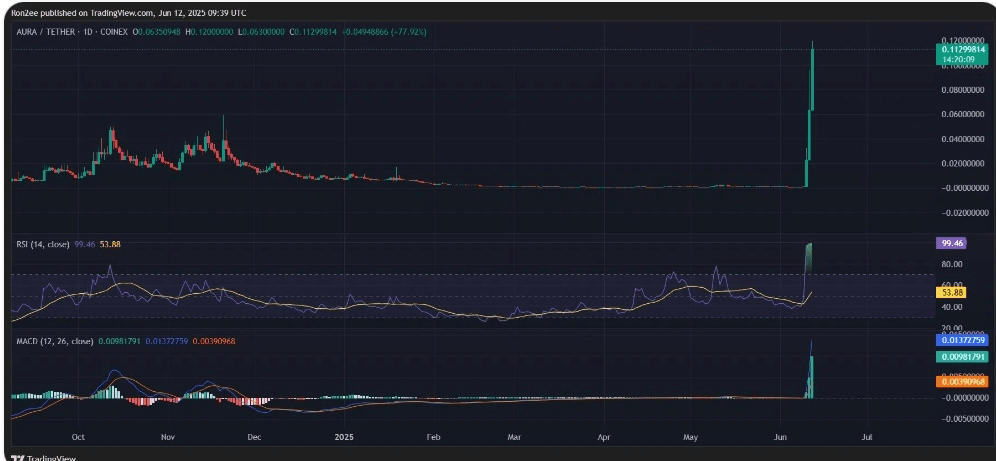The image size is (996, 461).
Task: Click the MACD (12, 26, close) indicator legend
Action: click(x=54, y=341)
